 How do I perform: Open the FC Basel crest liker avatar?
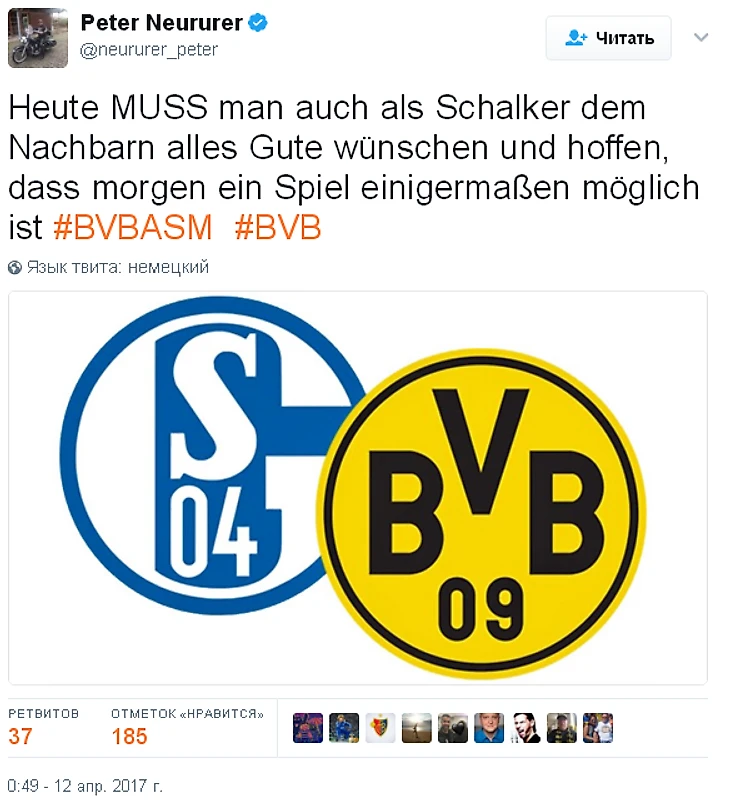(x=380, y=728)
